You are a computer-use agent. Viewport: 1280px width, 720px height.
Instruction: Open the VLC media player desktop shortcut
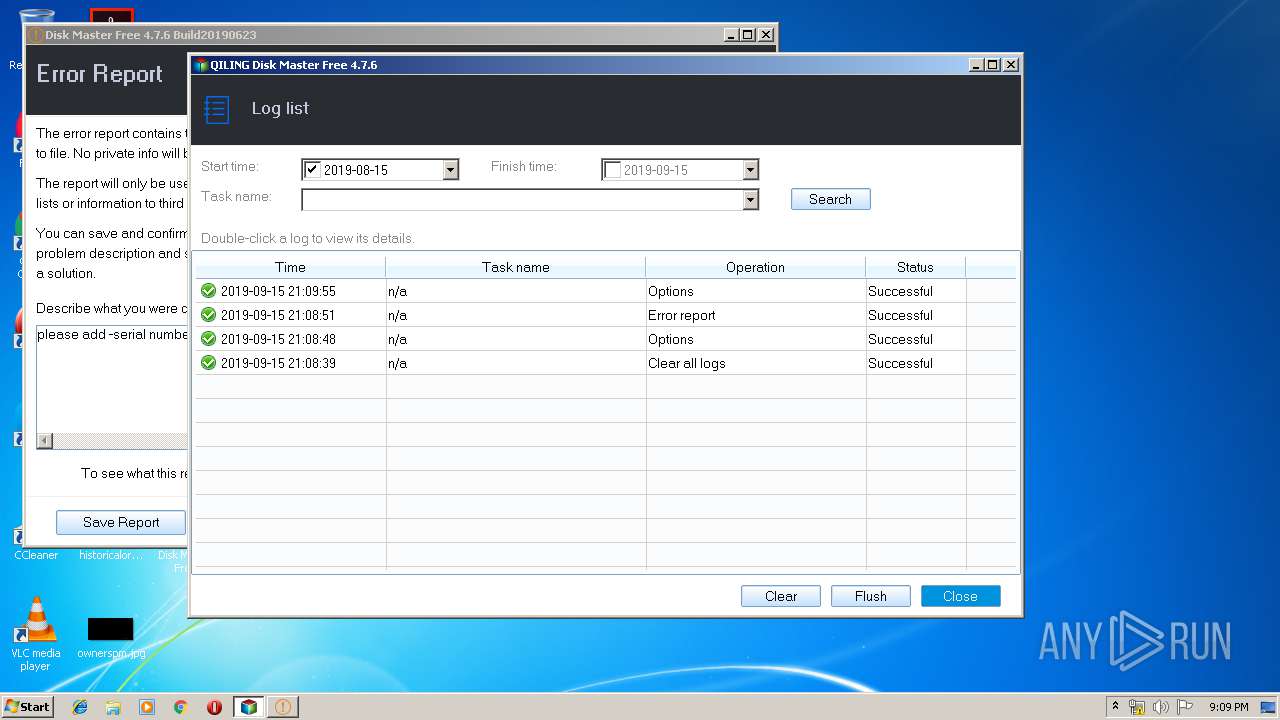coord(36,634)
